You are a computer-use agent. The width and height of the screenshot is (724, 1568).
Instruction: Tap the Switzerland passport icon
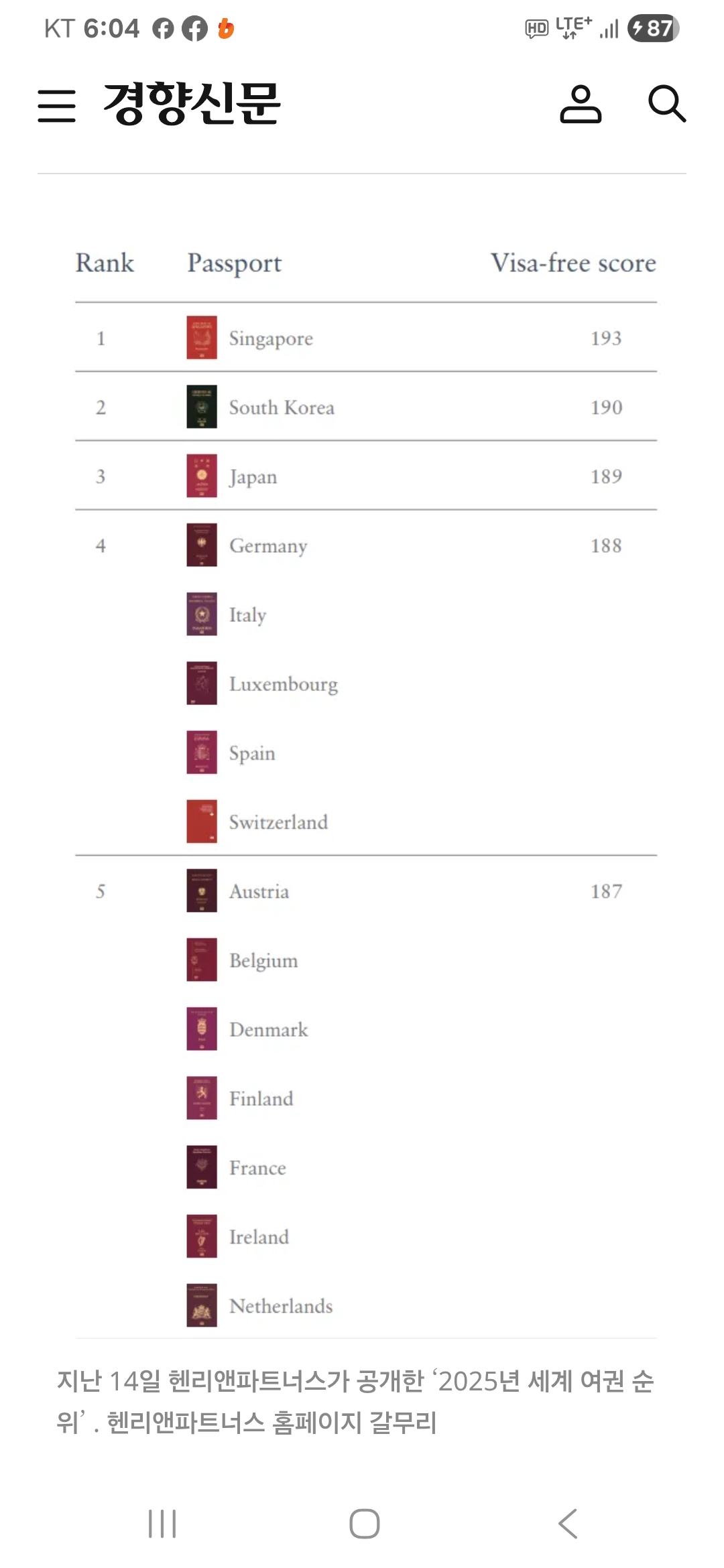tap(202, 822)
